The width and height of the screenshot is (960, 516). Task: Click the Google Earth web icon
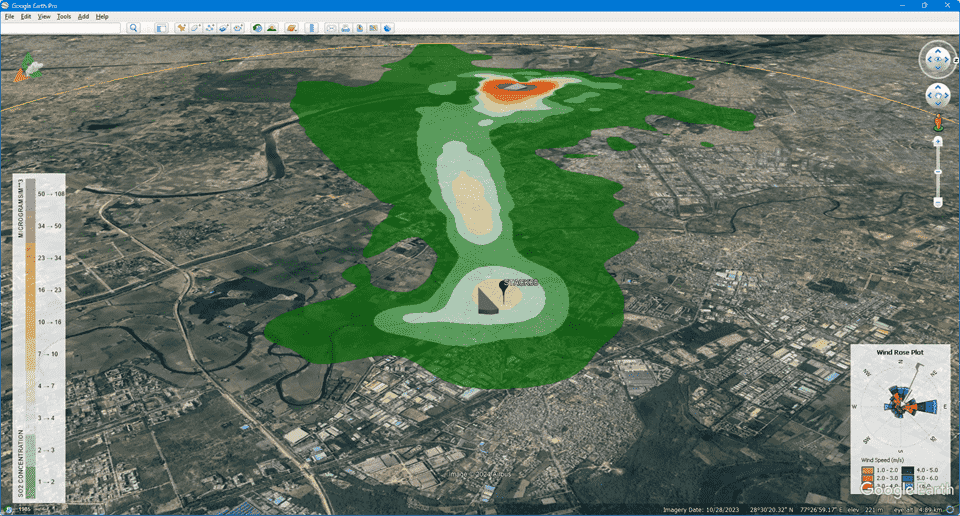pyautogui.click(x=388, y=28)
